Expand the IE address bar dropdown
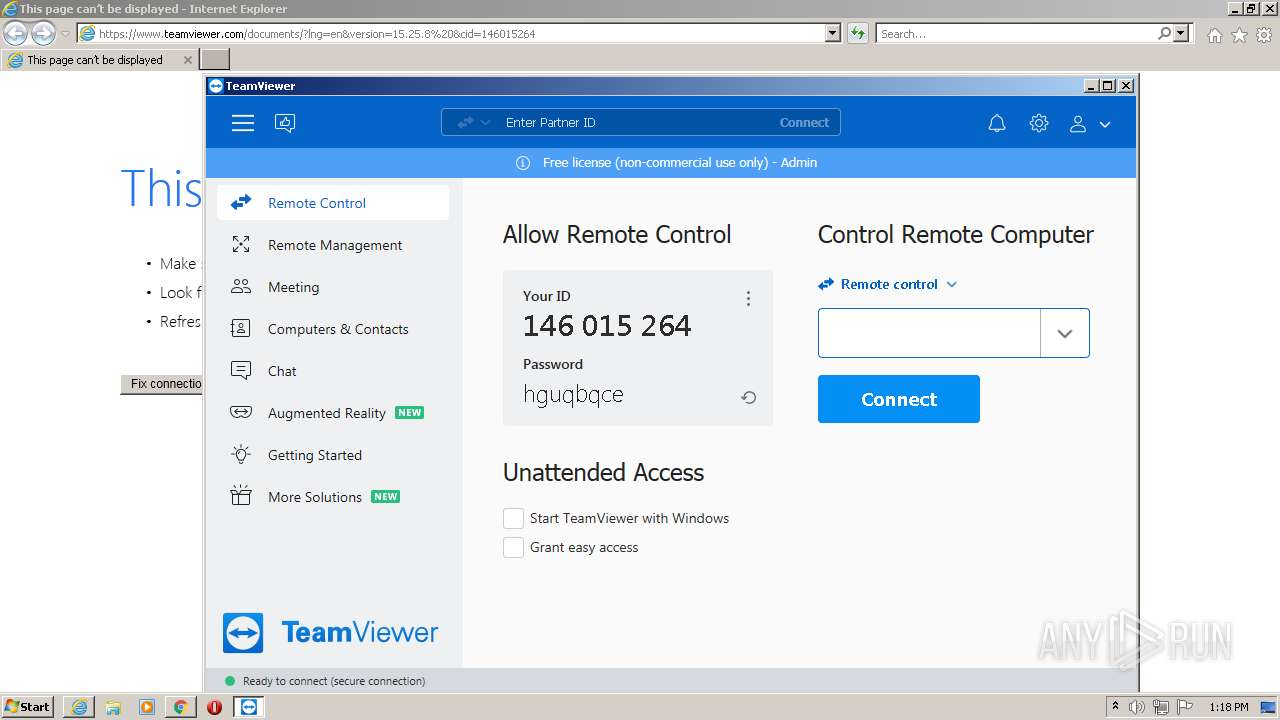This screenshot has width=1280, height=720. 833,33
